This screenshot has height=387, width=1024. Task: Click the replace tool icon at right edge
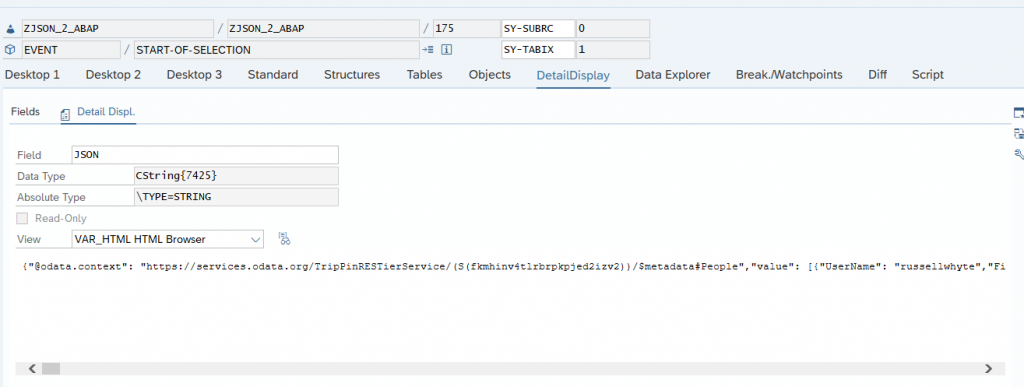coord(1018,133)
